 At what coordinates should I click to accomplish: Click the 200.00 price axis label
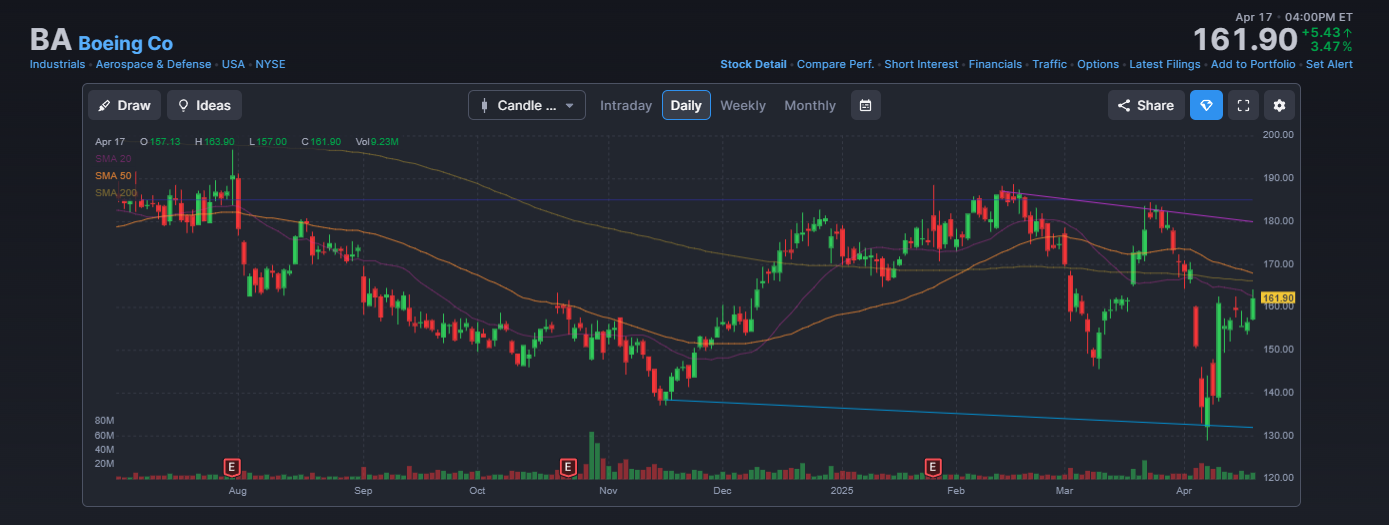1279,134
